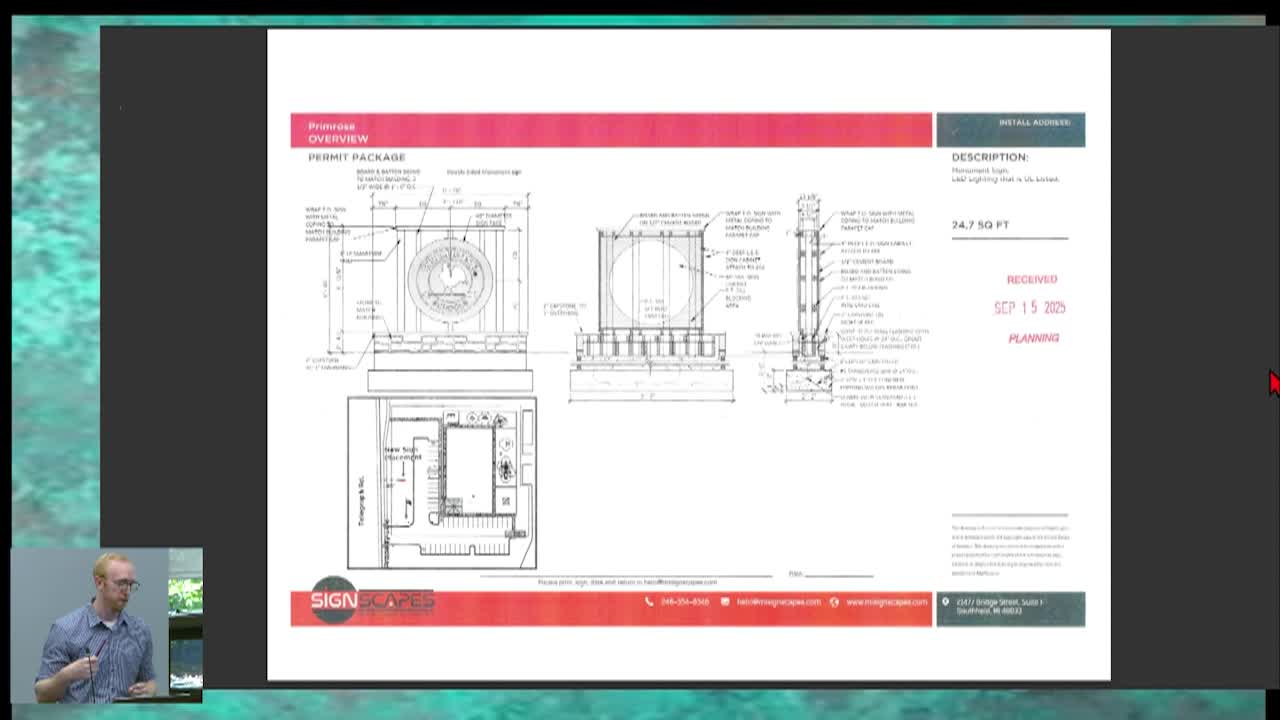This screenshot has width=1280, height=720.
Task: Click the email envelope icon in the footer
Action: coord(725,602)
